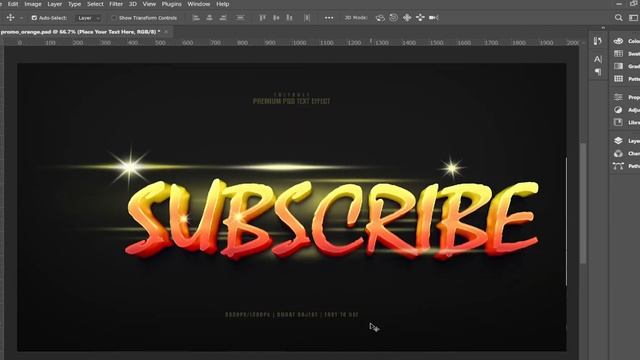Click the PREMIUM PSD TEXT EFFECT caption
The width and height of the screenshot is (640, 360).
coord(291,101)
